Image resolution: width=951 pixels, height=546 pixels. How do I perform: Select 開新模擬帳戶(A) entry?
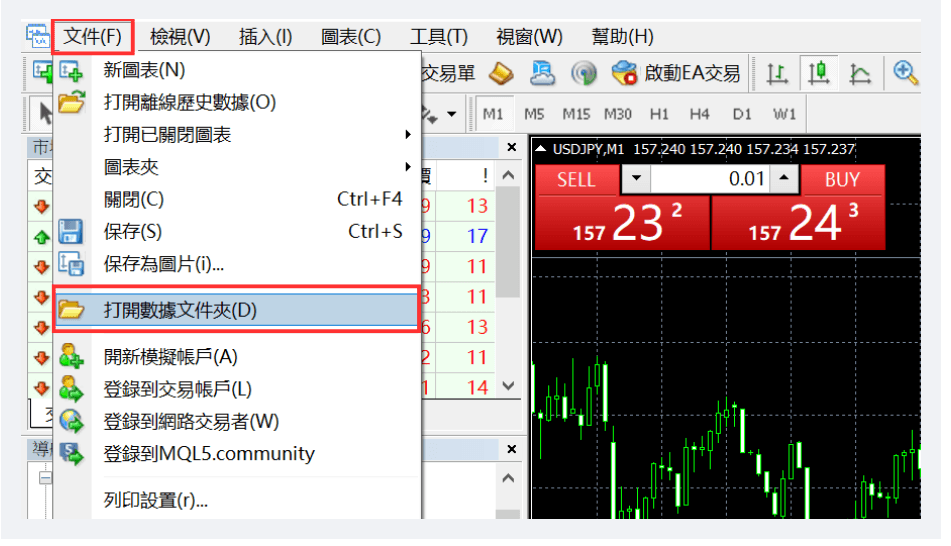pyautogui.click(x=237, y=357)
